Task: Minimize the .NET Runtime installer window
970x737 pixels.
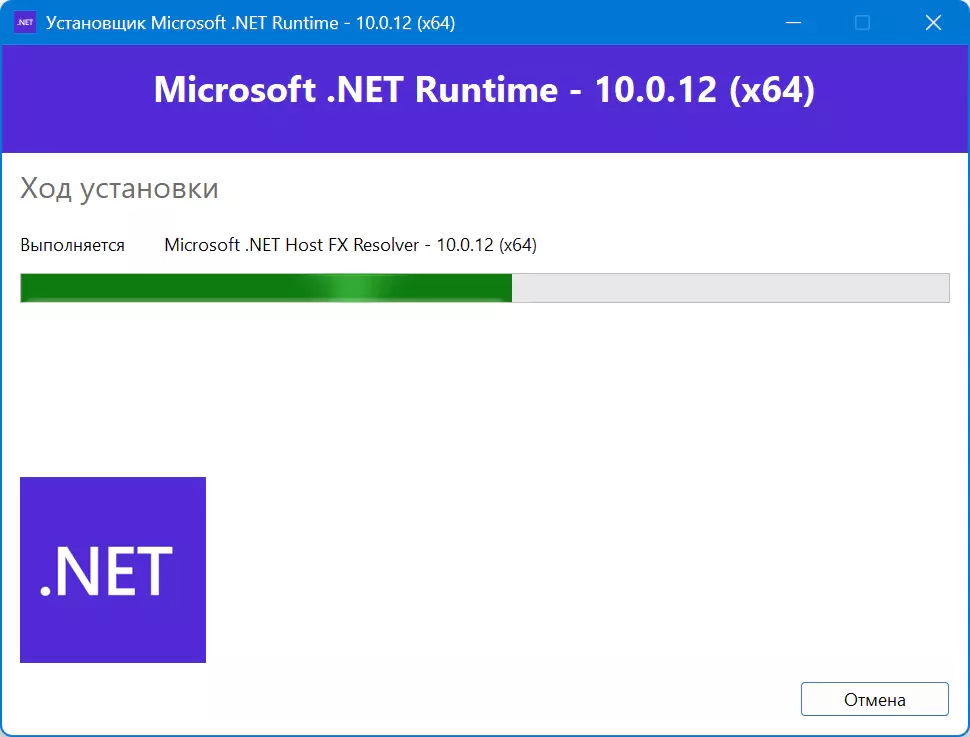Action: (793, 23)
